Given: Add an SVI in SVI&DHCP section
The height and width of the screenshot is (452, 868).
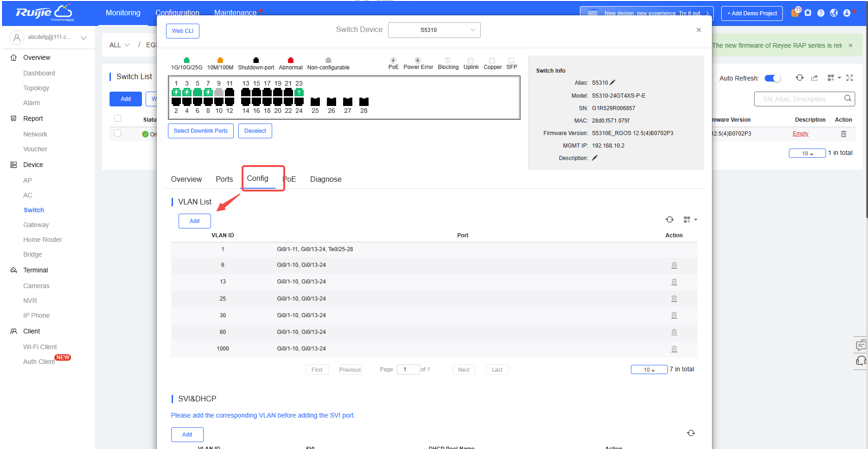Looking at the screenshot, I should pos(187,434).
